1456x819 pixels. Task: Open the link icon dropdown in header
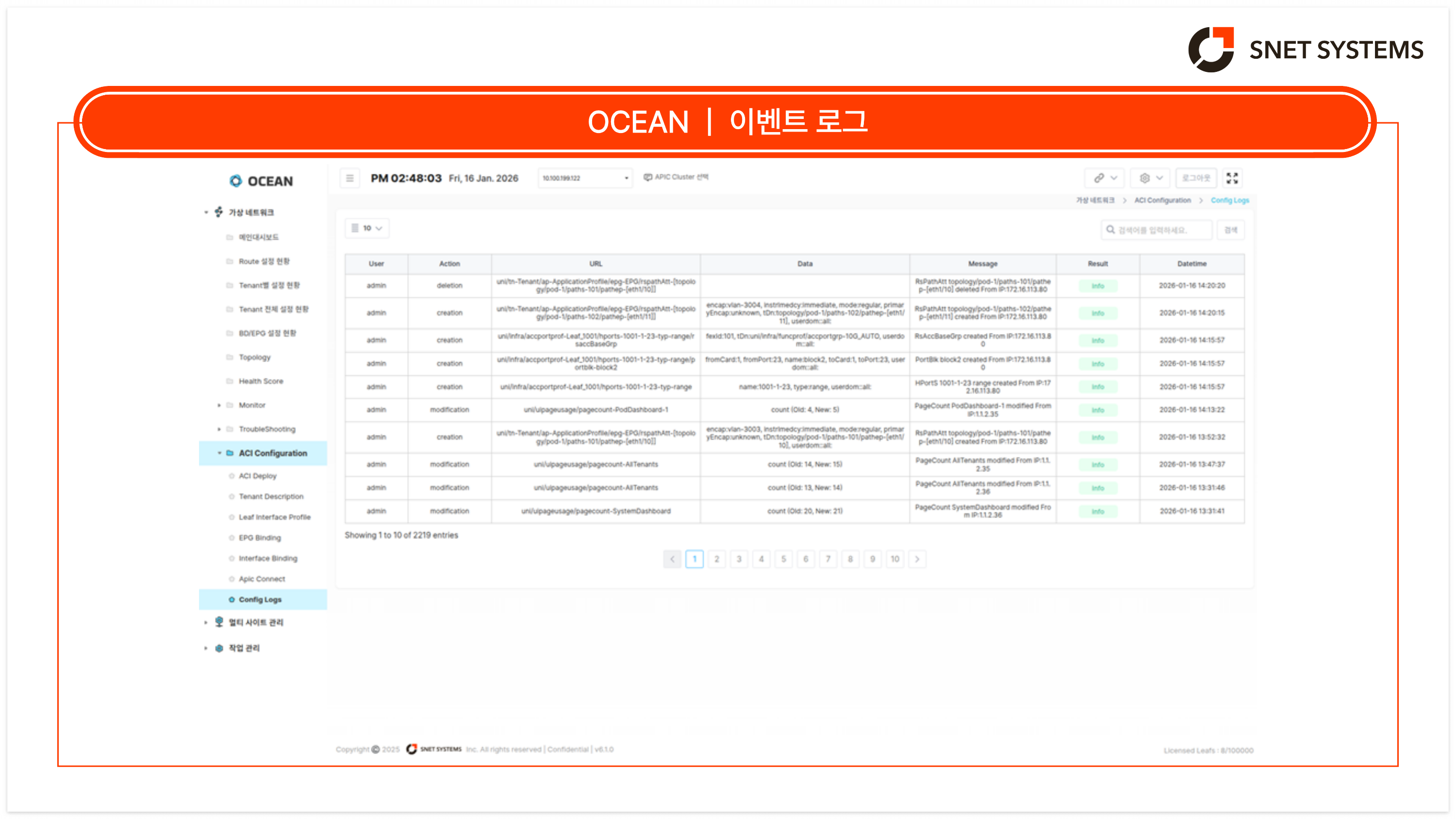(x=1105, y=178)
